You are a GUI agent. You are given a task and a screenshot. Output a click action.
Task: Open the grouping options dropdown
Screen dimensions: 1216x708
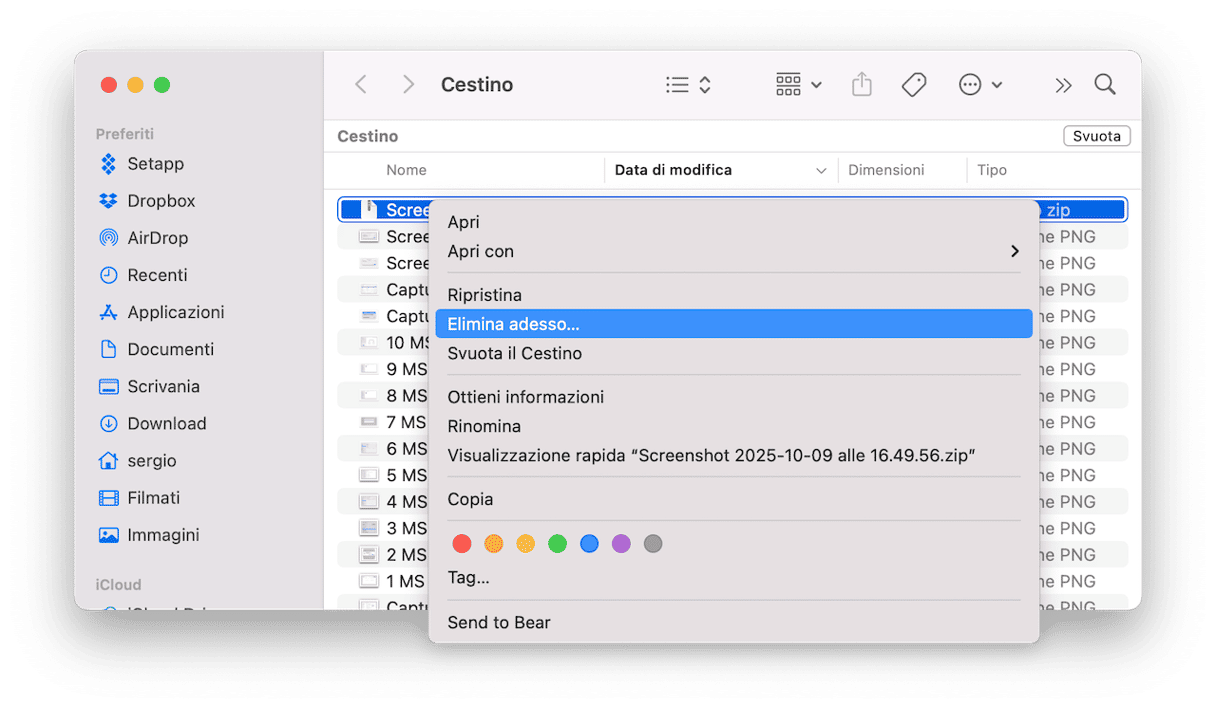point(798,85)
